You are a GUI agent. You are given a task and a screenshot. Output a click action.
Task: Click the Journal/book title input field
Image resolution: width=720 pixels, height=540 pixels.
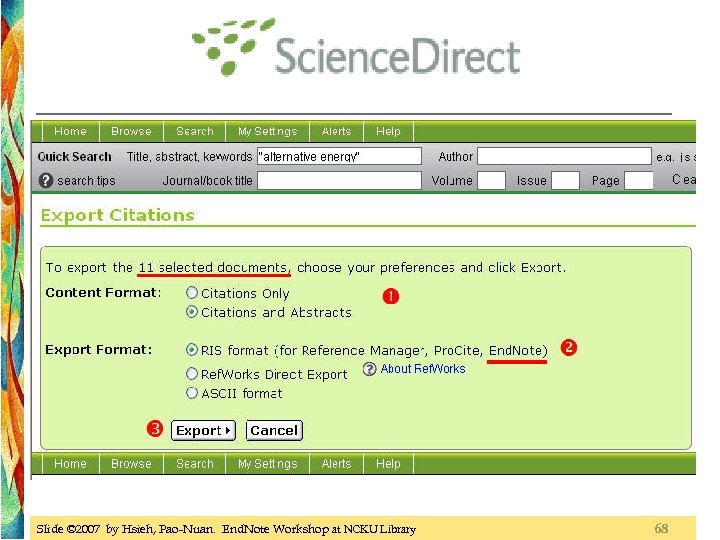click(339, 180)
